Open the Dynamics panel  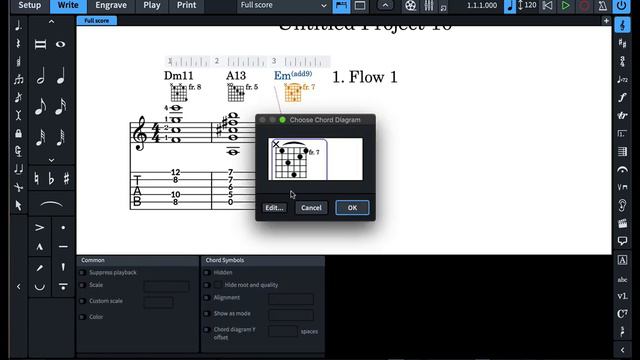point(622,97)
